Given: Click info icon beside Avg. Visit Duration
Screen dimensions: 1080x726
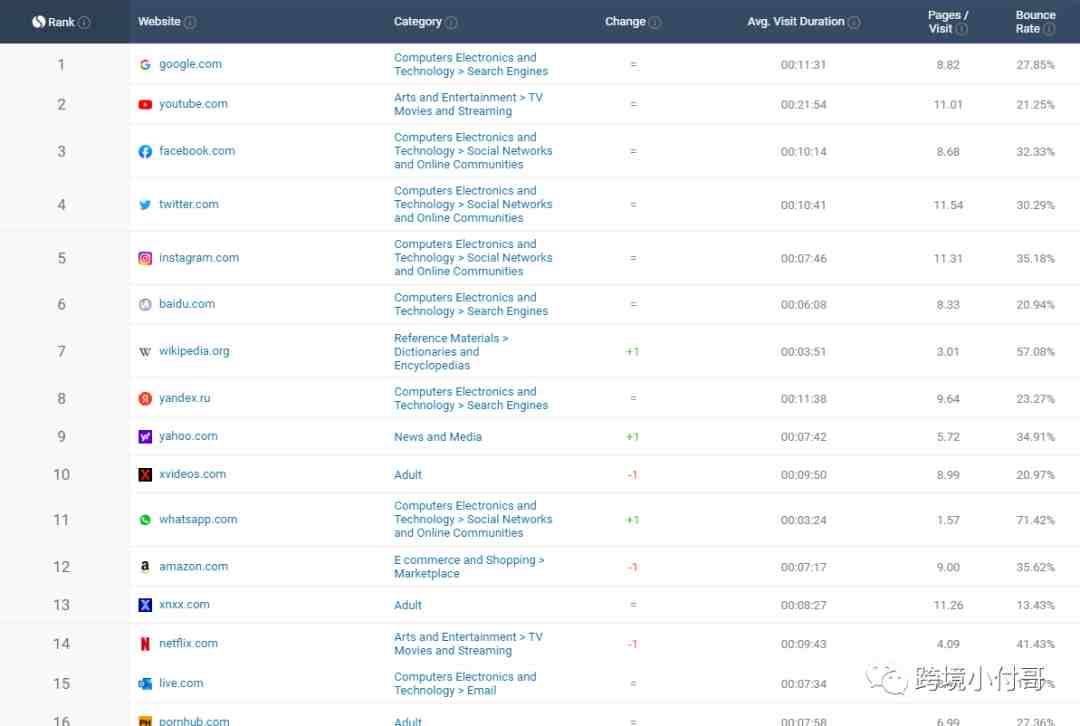Looking at the screenshot, I should [854, 22].
